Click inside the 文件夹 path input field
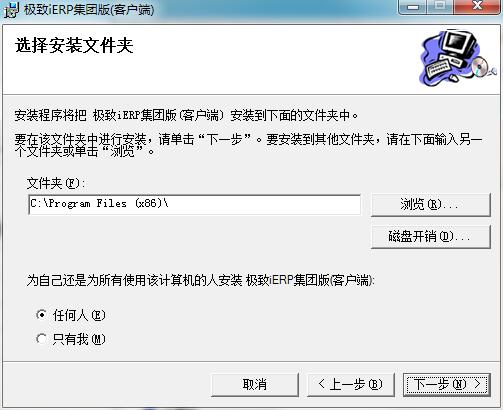Image resolution: width=503 pixels, height=410 pixels. (195, 204)
